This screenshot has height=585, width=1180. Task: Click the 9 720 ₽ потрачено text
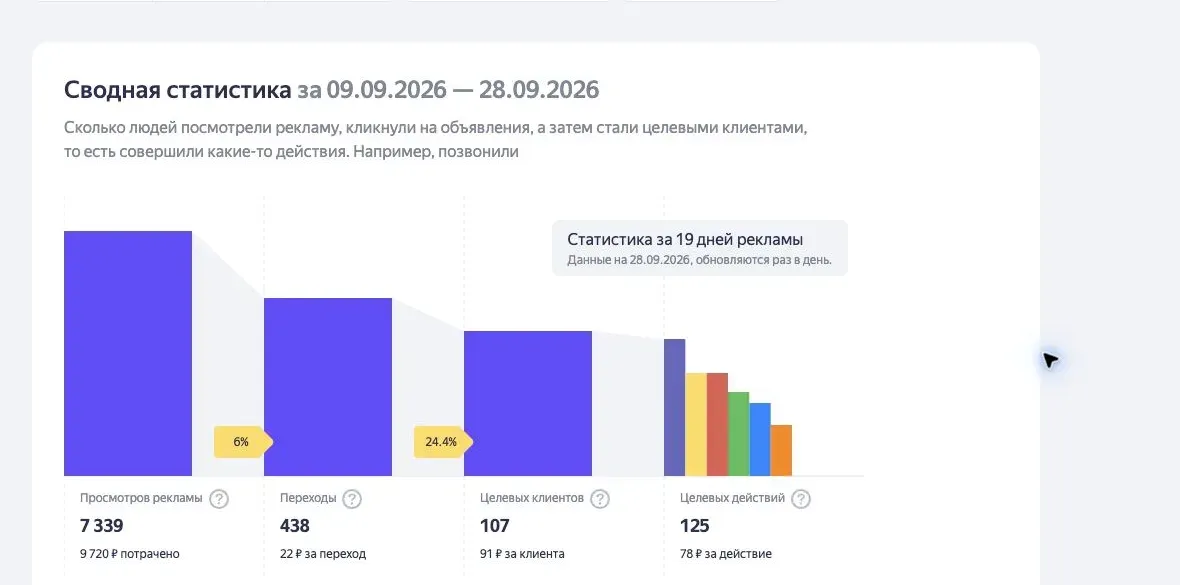(130, 554)
